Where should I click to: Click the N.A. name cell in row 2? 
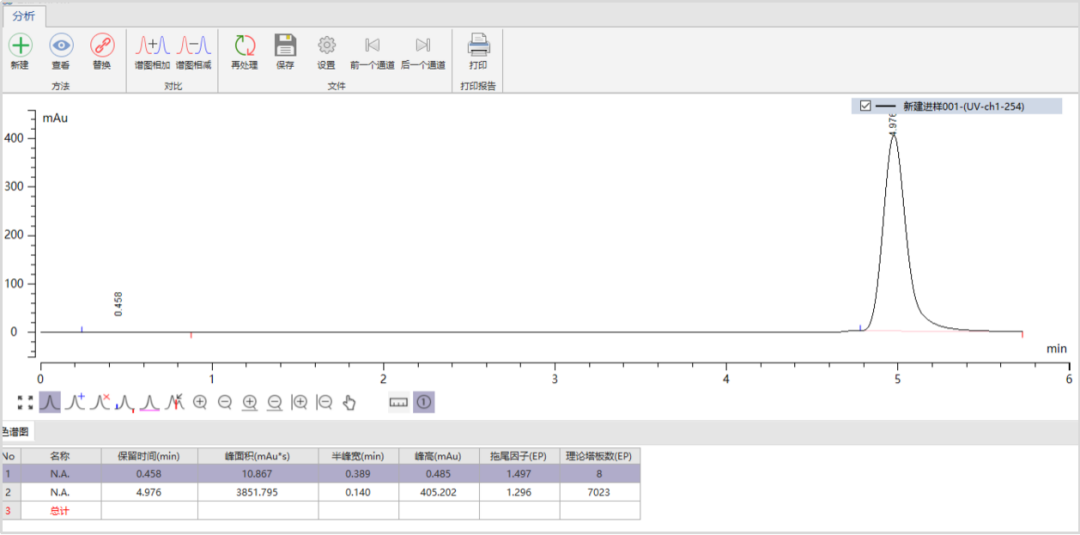click(61, 493)
